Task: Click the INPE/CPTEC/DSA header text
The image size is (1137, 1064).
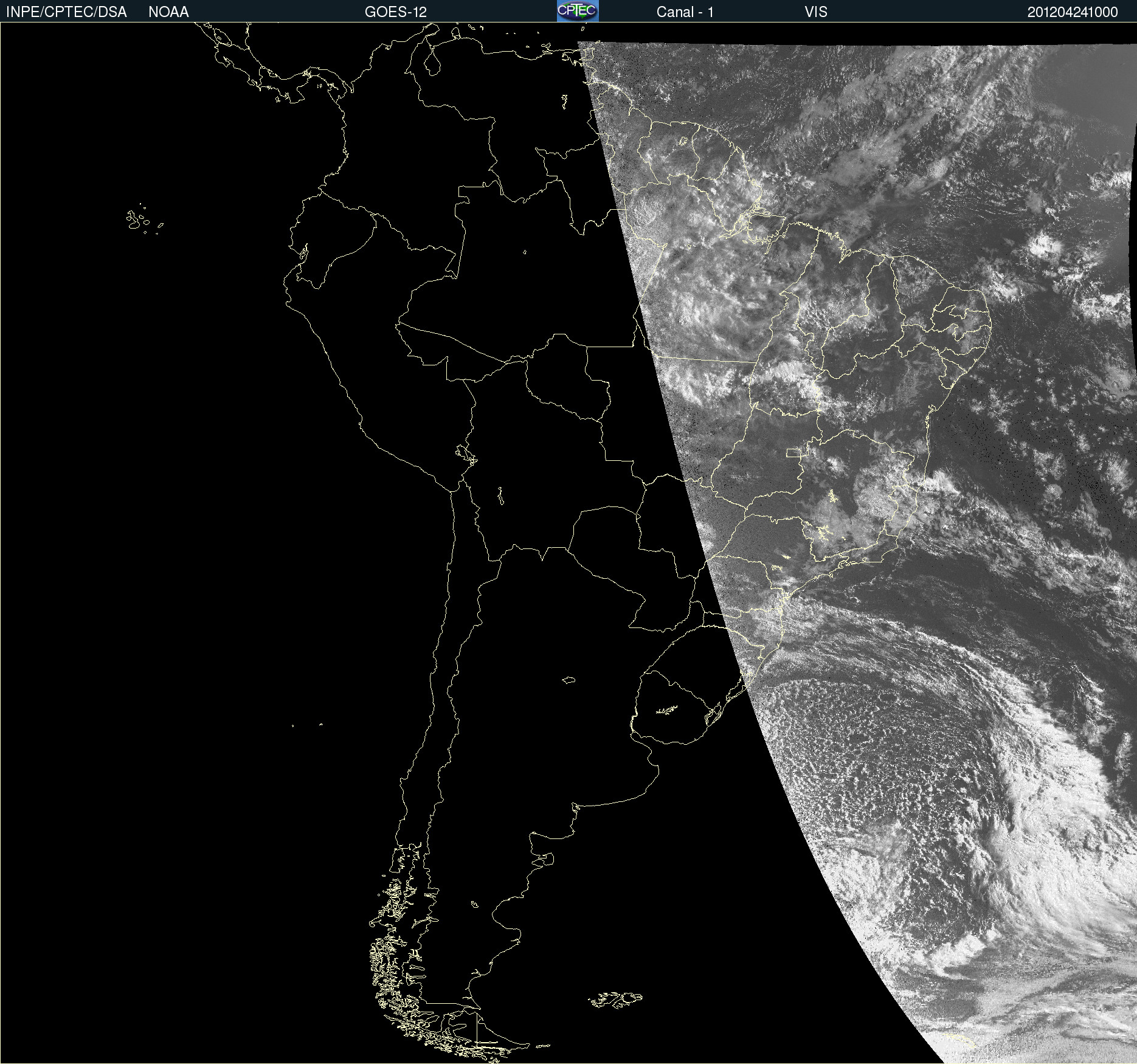Action: click(66, 12)
